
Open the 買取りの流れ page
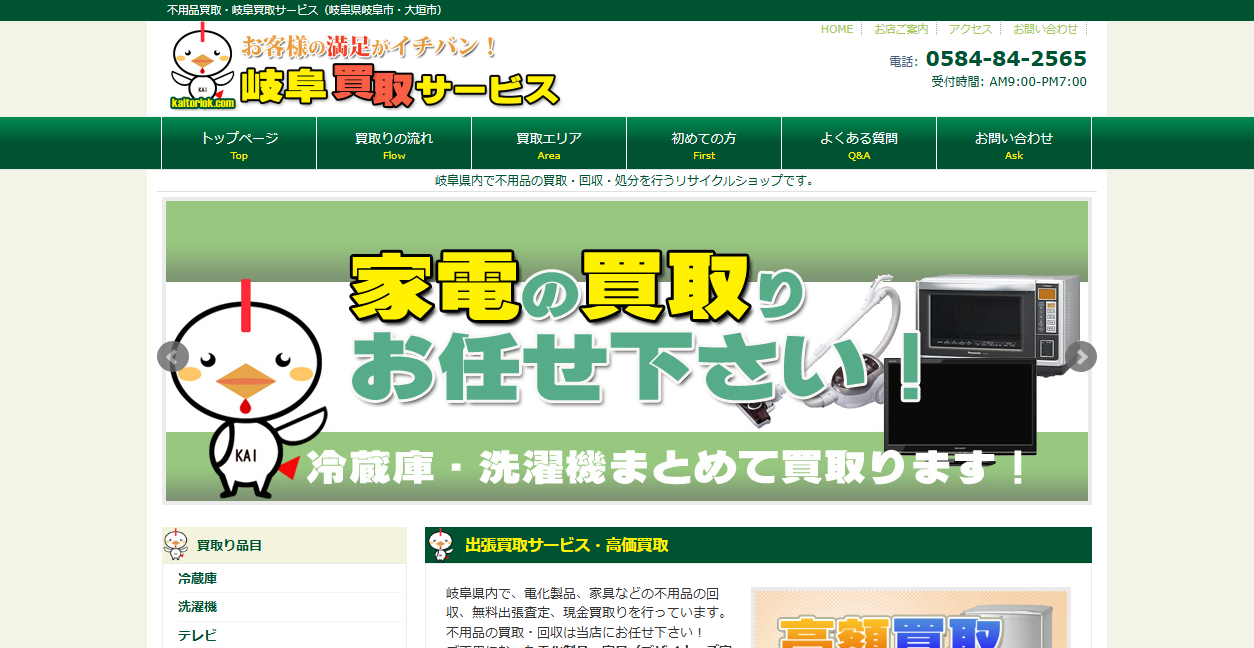pos(393,142)
